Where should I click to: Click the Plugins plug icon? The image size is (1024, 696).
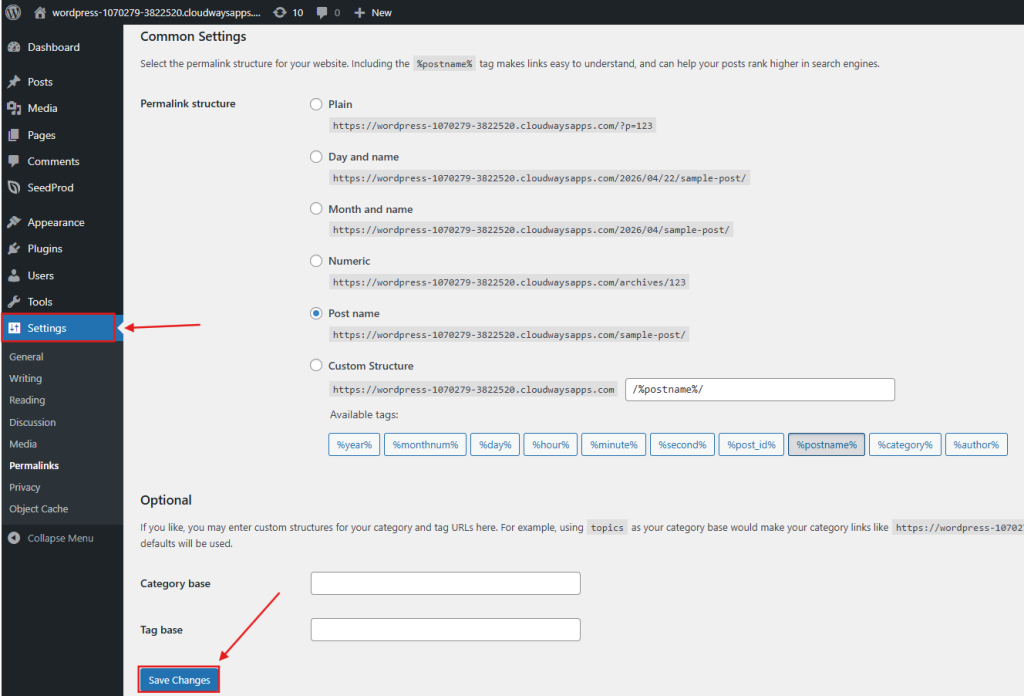(14, 249)
